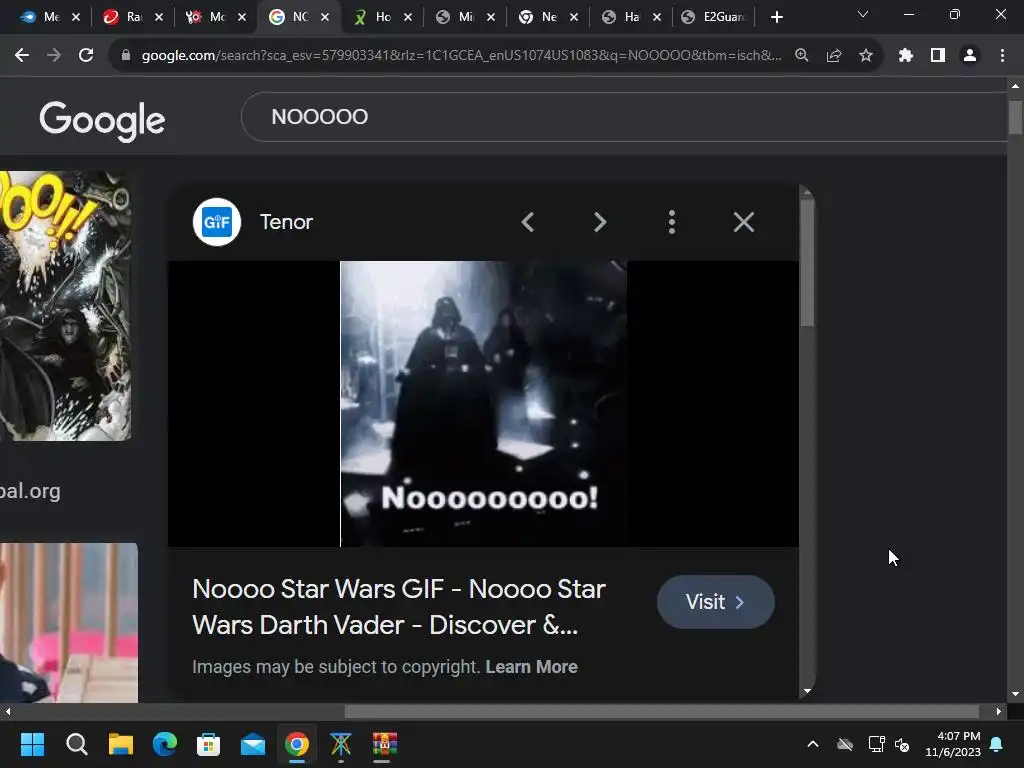This screenshot has width=1024, height=768.
Task: Click the Tenor source name
Action: click(286, 222)
